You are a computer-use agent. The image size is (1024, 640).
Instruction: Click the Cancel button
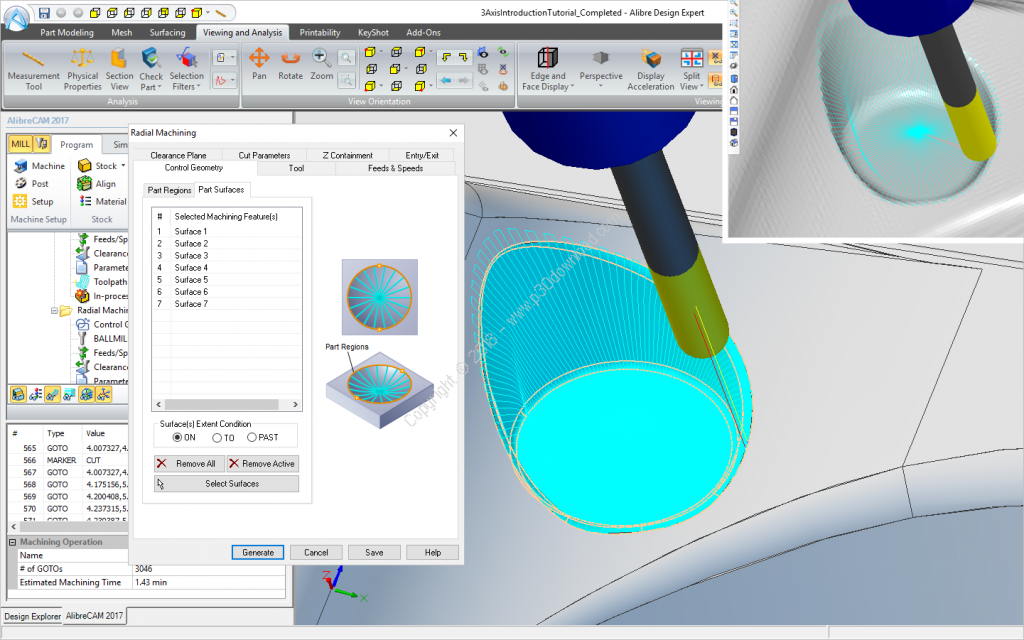pyautogui.click(x=316, y=552)
